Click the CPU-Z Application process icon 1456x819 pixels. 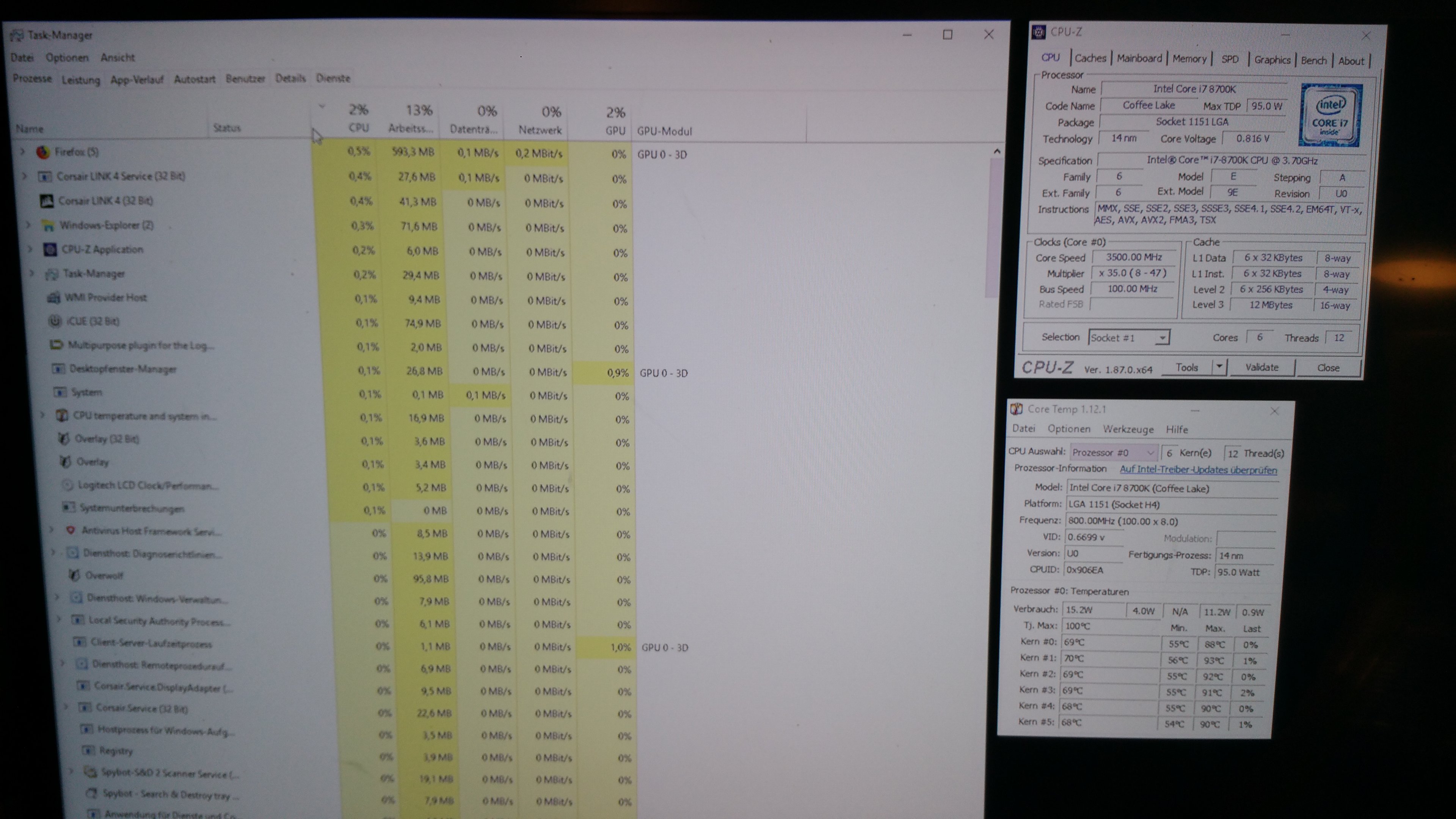(50, 249)
